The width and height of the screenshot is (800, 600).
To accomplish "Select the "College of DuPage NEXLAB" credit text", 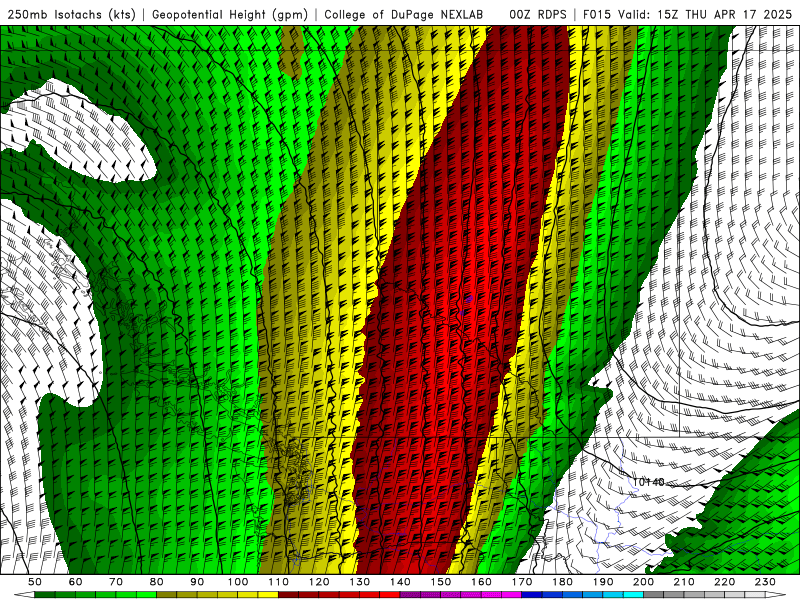I will [x=404, y=15].
